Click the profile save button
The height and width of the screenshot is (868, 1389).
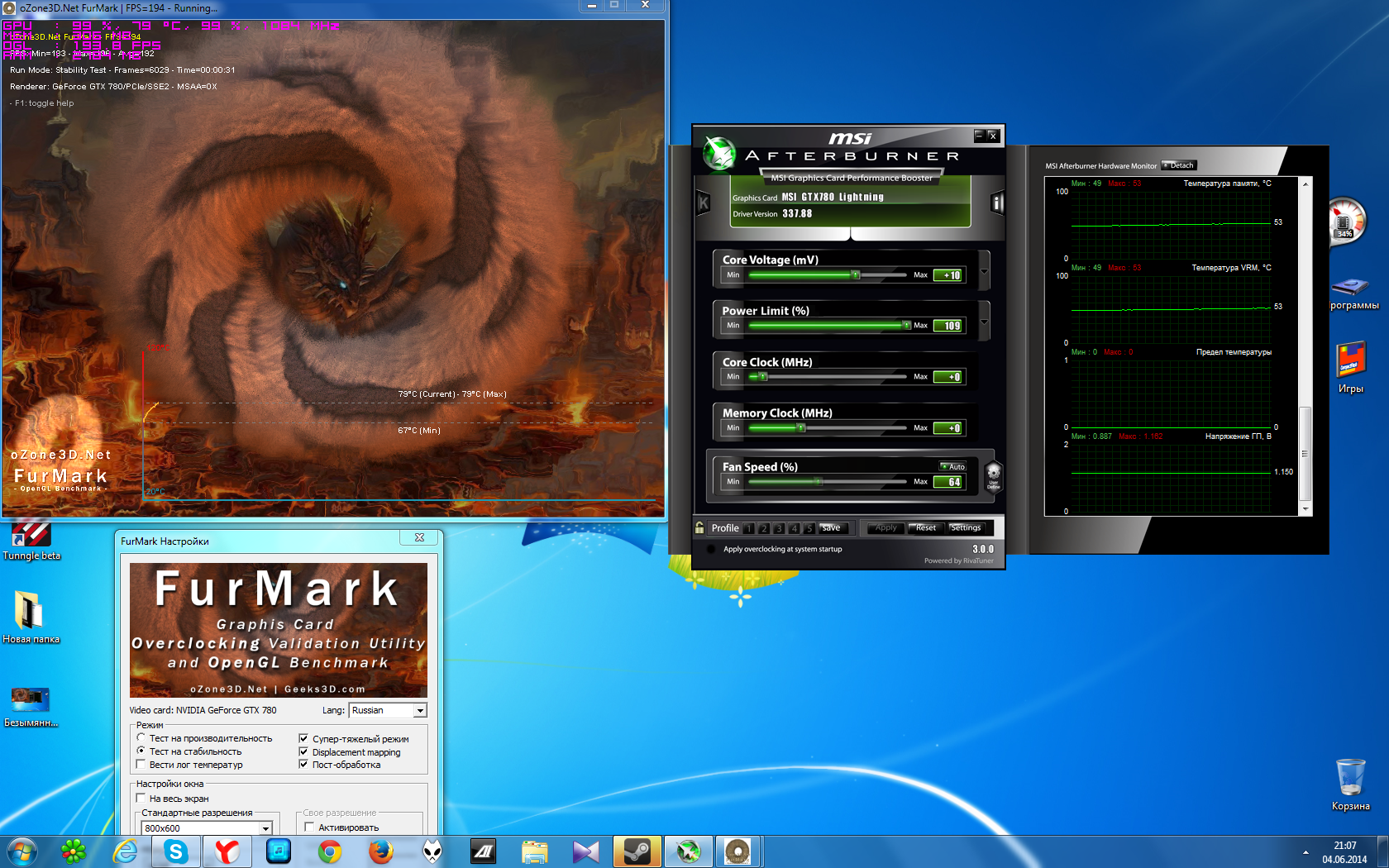832,527
